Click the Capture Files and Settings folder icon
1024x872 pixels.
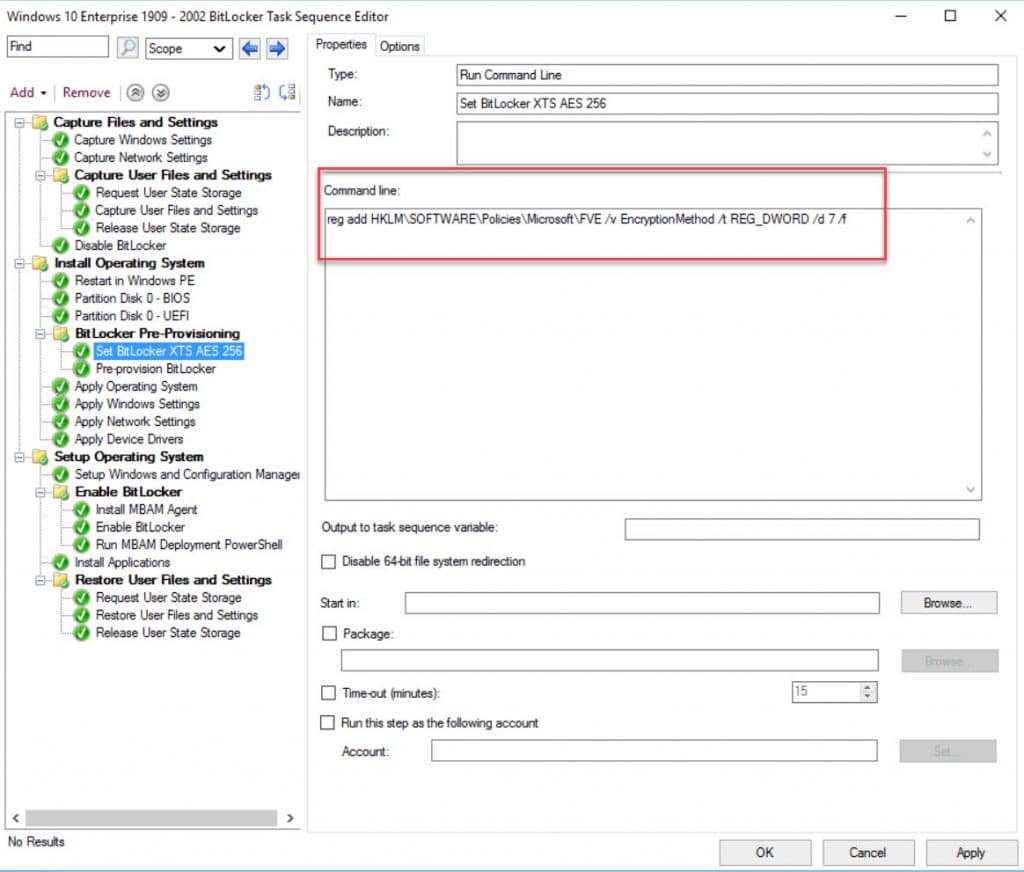click(x=40, y=122)
